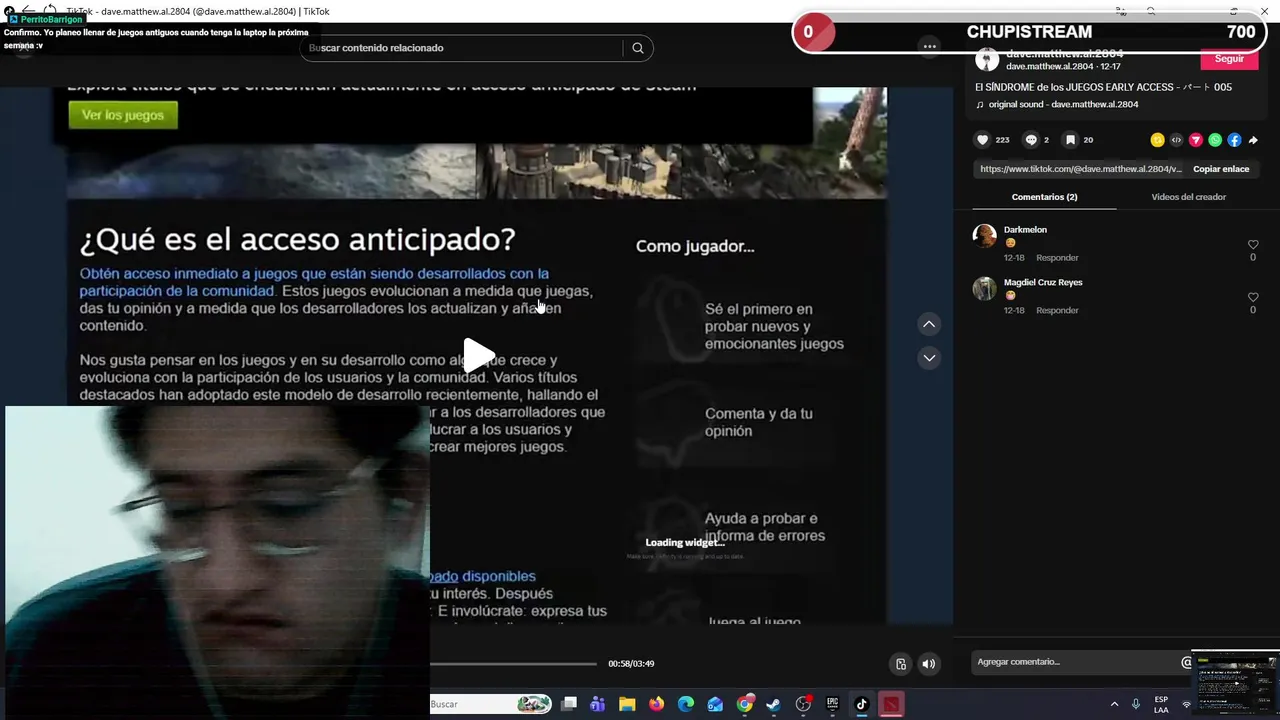Image resolution: width=1280 pixels, height=720 pixels.
Task: Like Darkmelon's comment
Action: (x=1253, y=245)
